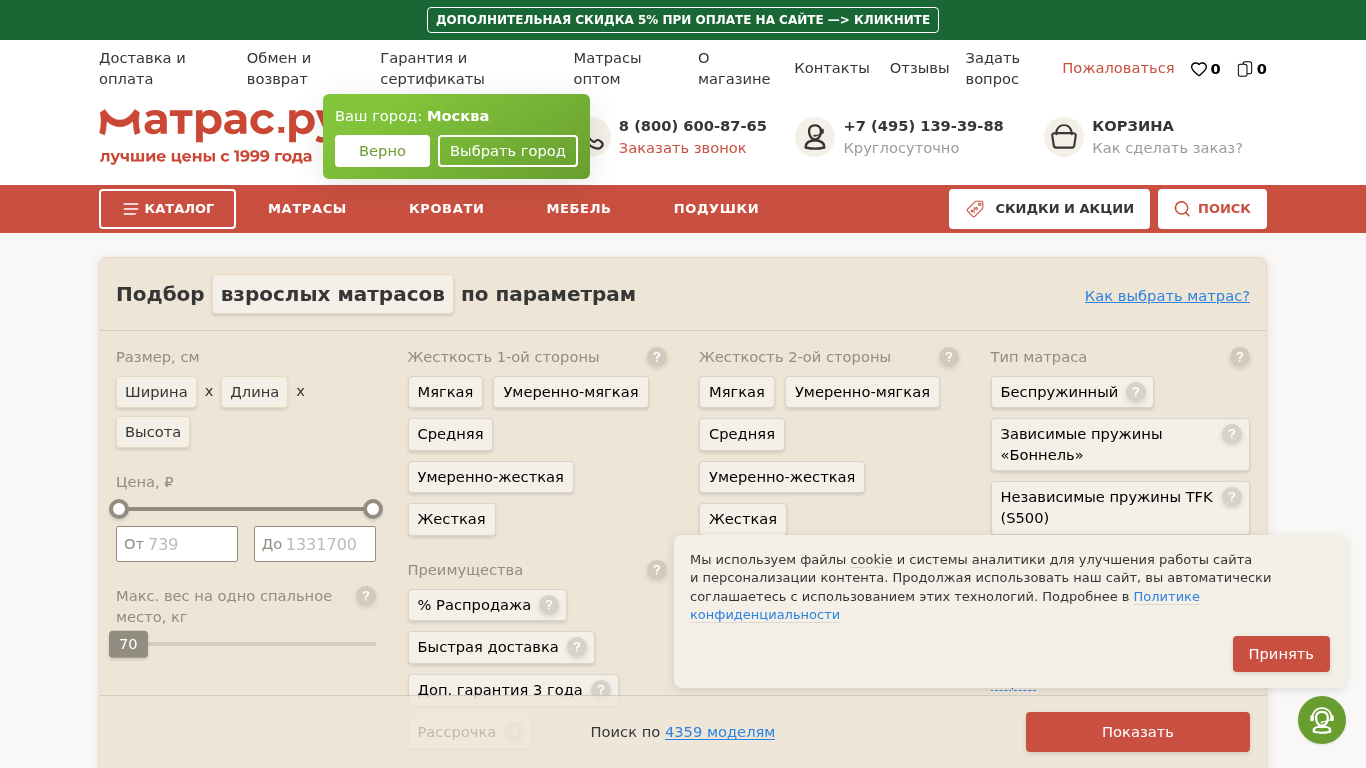
Task: Click the discount tag icon
Action: click(x=975, y=209)
